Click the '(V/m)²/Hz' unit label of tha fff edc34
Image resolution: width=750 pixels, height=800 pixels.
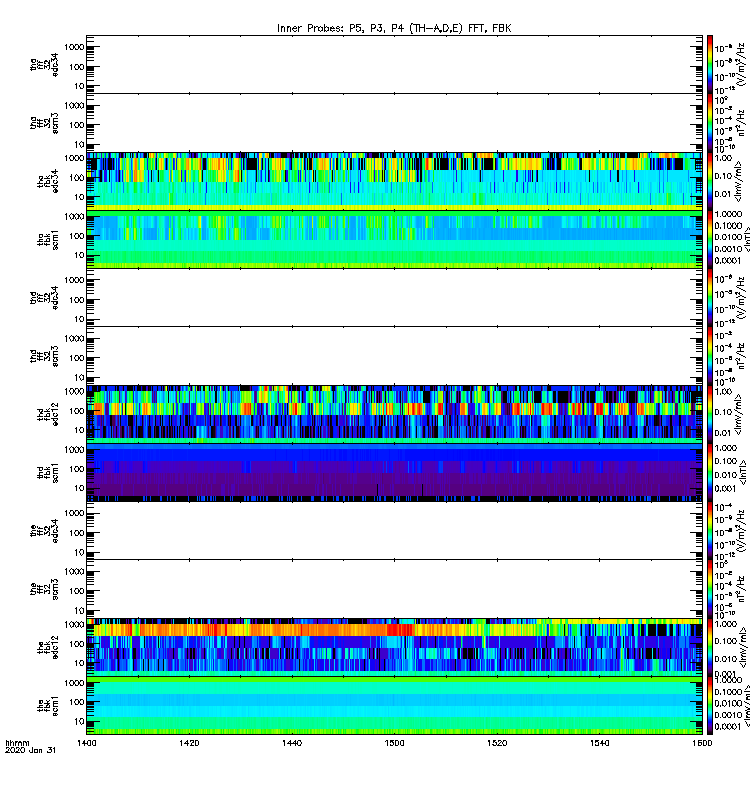[x=740, y=65]
